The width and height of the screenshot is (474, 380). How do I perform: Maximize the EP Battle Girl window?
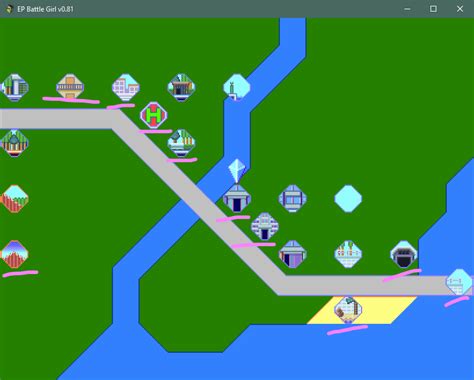tap(433, 9)
